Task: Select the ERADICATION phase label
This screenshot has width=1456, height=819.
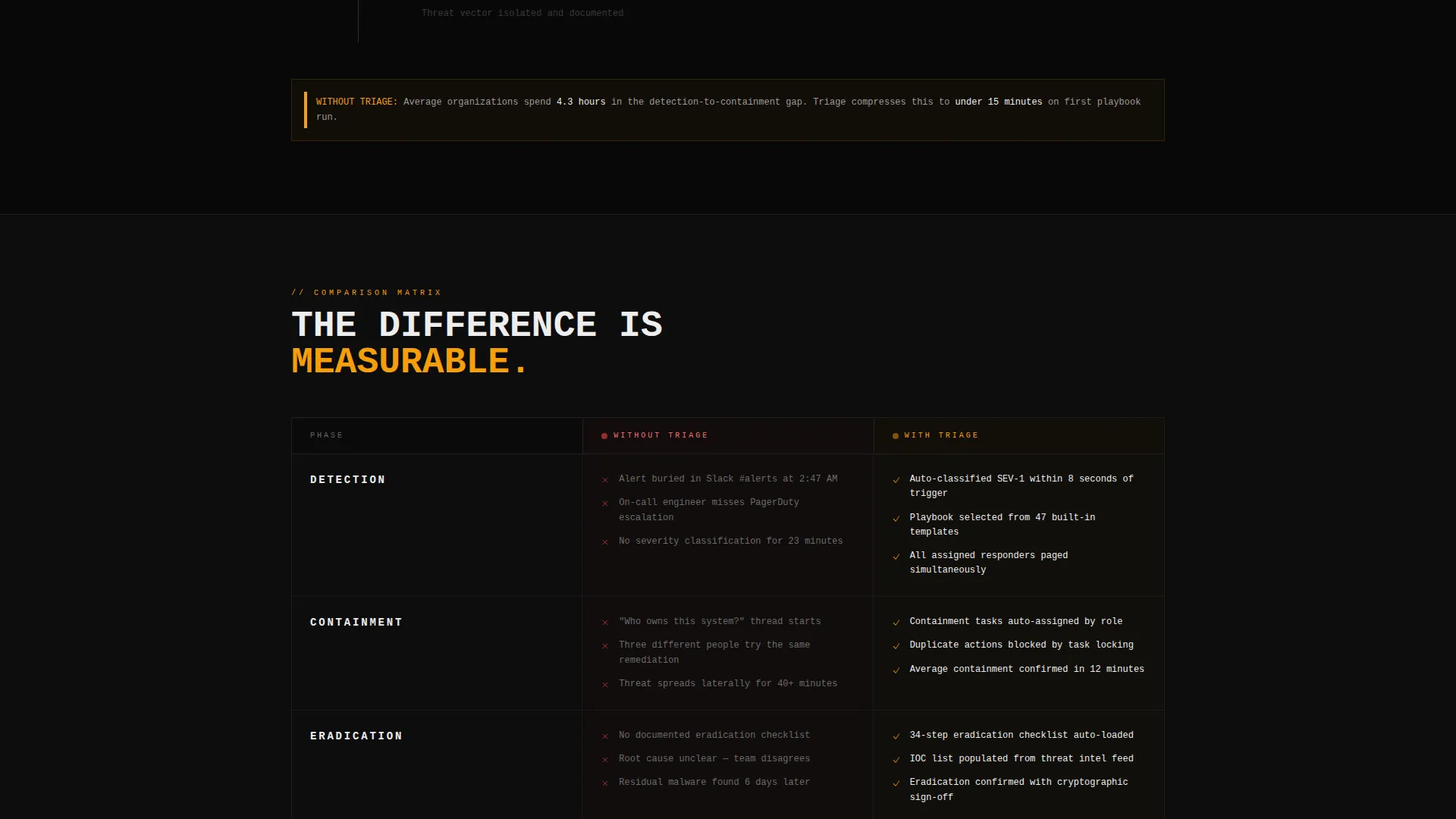Action: tap(356, 736)
